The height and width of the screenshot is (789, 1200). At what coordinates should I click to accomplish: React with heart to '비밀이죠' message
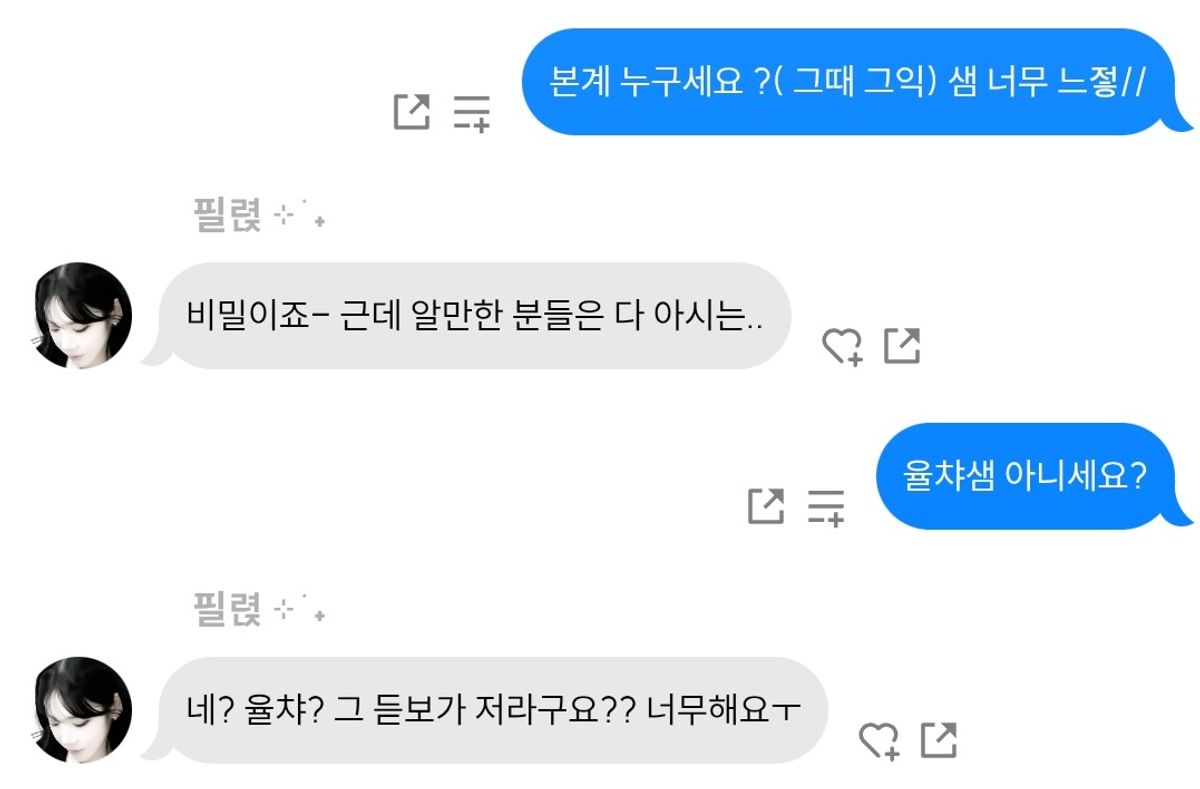[842, 346]
